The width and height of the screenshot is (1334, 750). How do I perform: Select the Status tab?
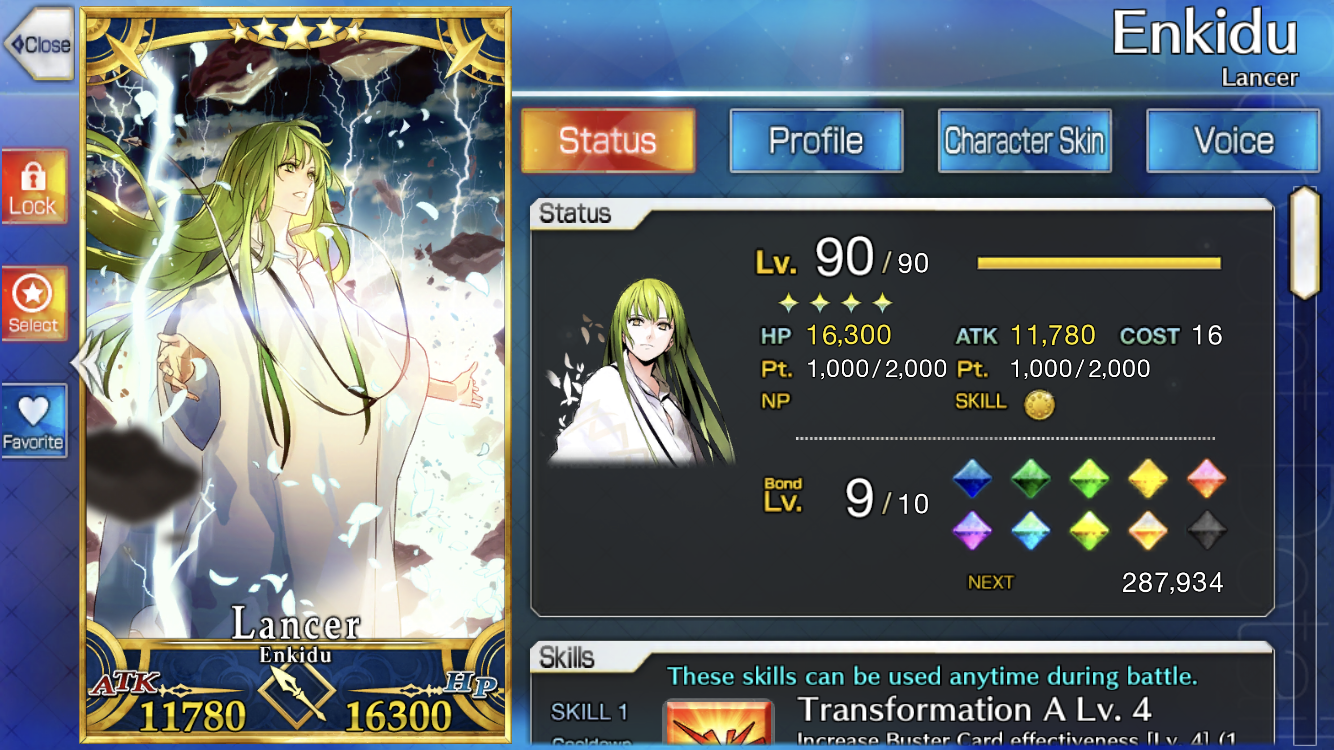tap(608, 141)
